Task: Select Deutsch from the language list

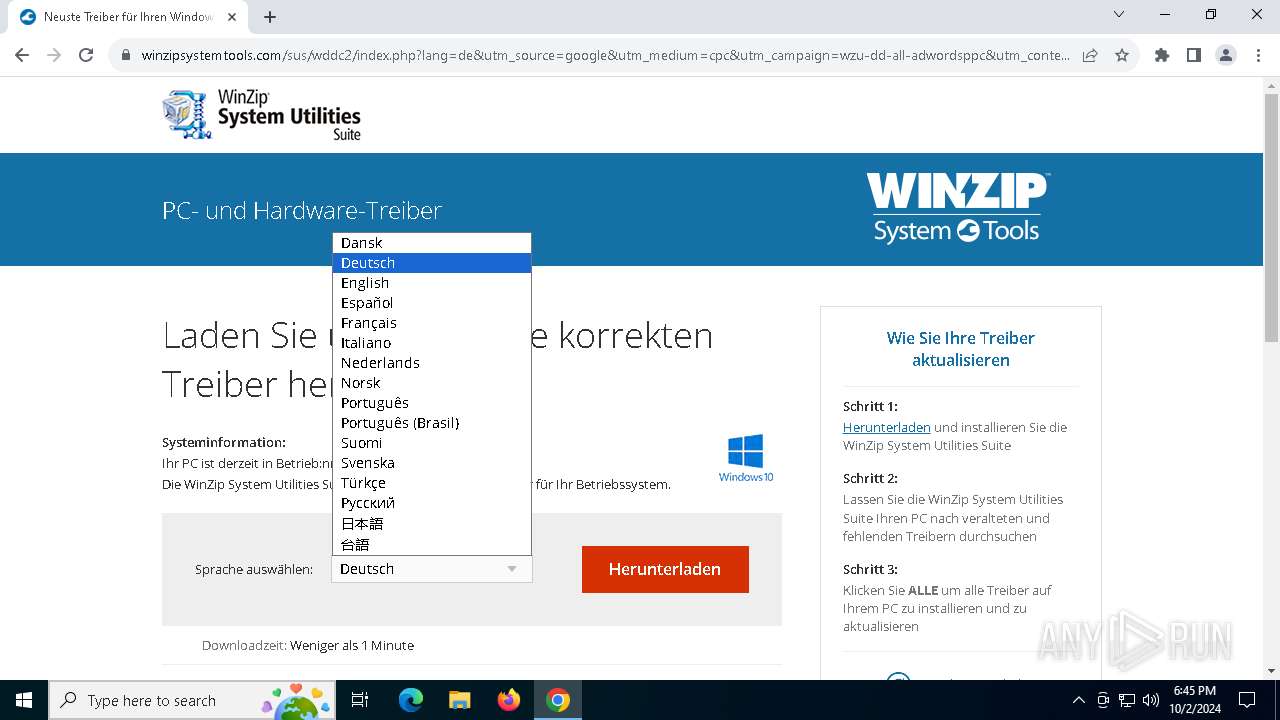Action: coord(432,263)
